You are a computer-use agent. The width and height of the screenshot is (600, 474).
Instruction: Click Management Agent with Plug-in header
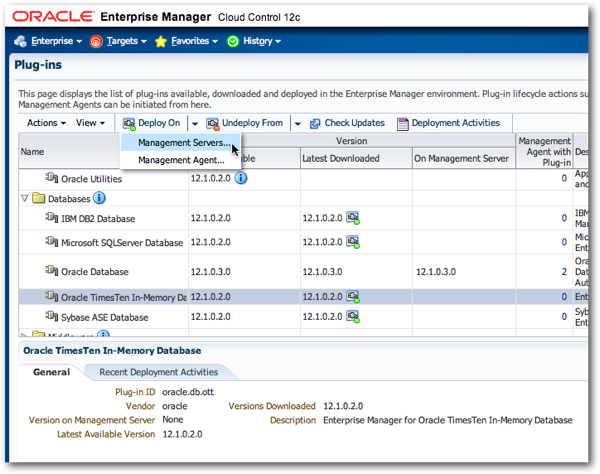(544, 152)
